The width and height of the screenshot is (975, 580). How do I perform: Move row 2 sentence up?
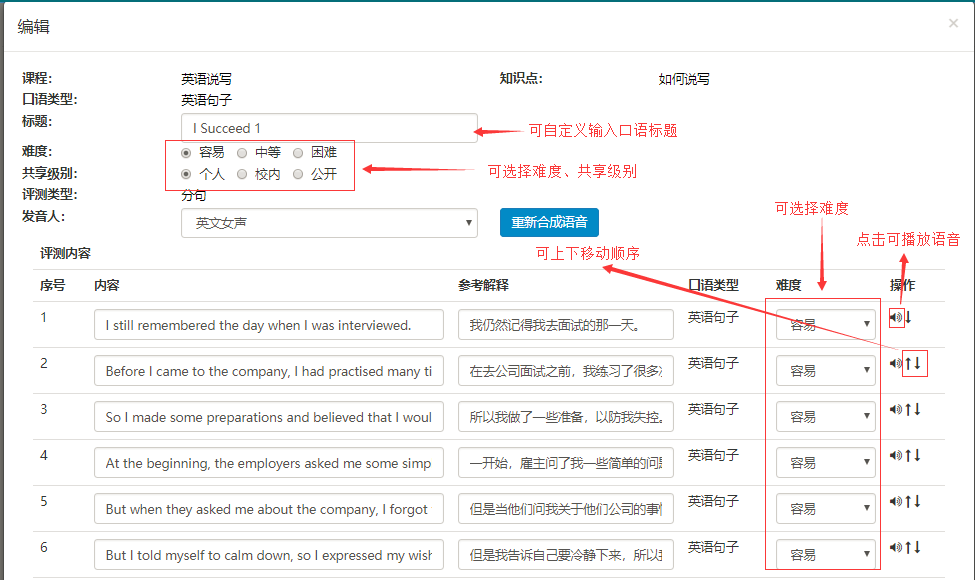click(x=907, y=363)
